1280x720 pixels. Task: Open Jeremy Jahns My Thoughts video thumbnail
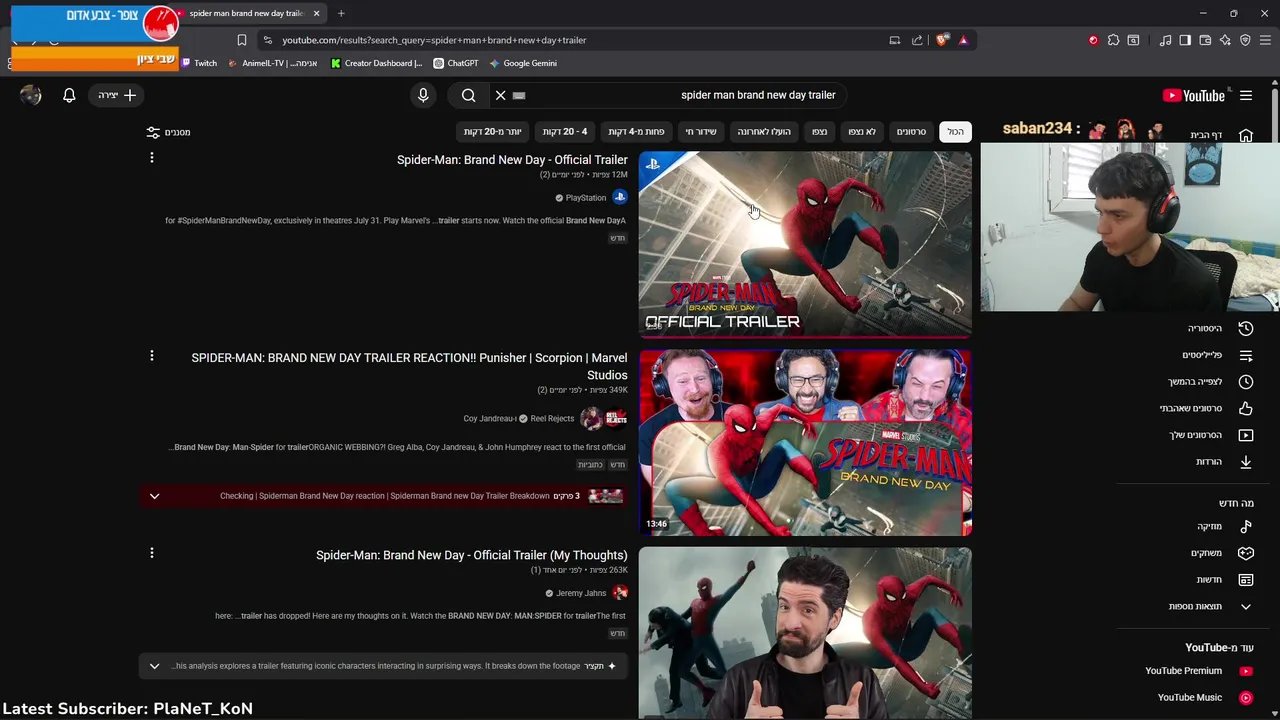[x=805, y=632]
